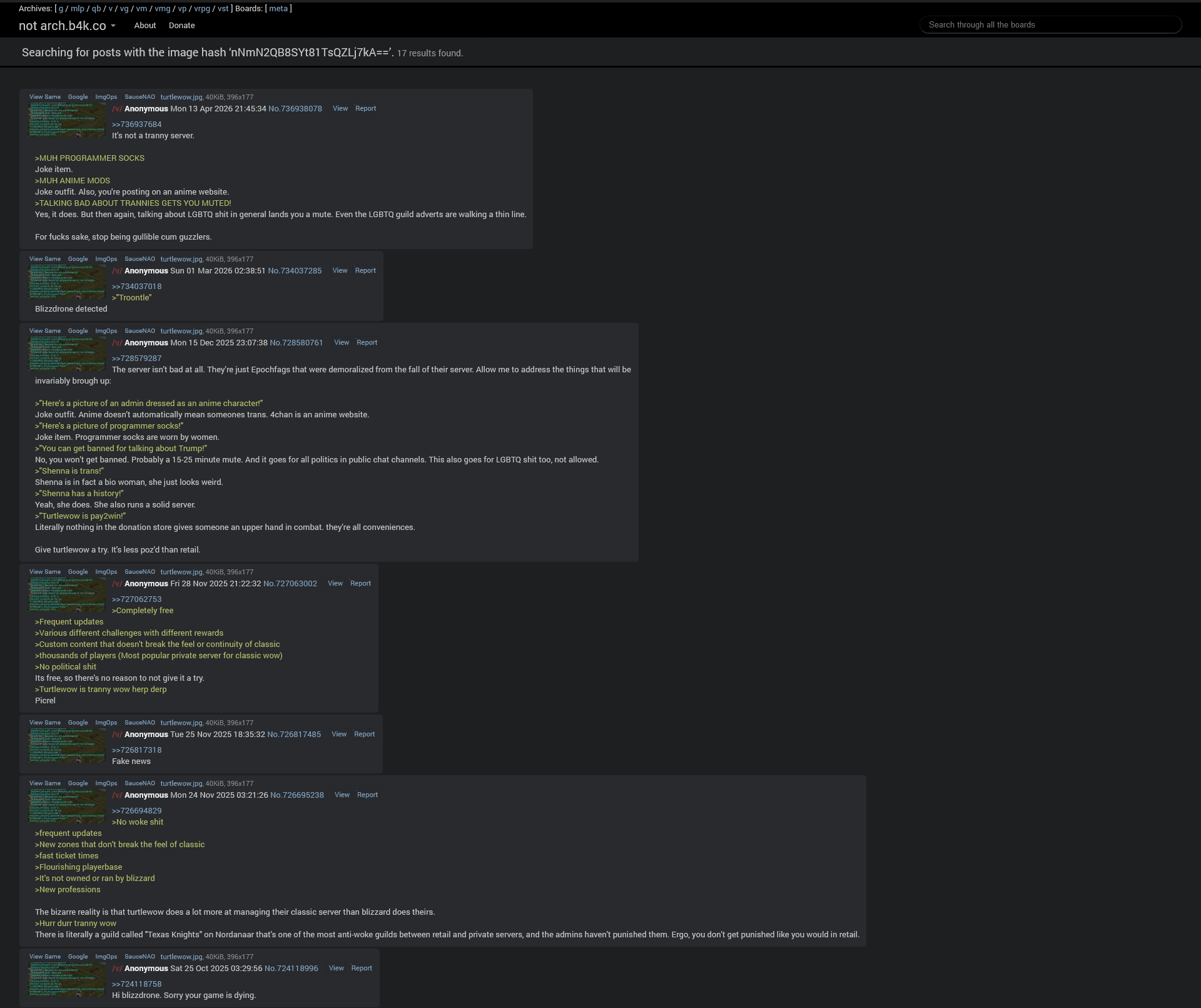Open thumbnail of post No.736938078
This screenshot has height=1008, width=1201.
[x=67, y=120]
